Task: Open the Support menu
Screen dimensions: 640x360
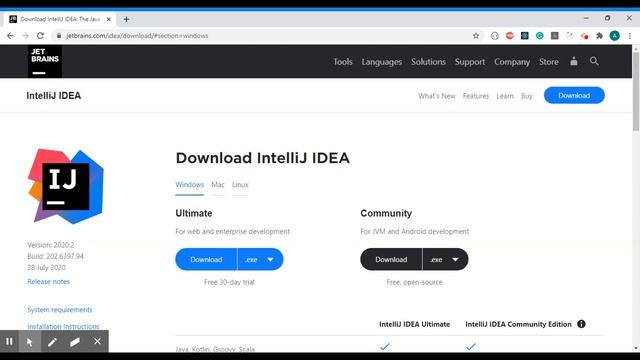Action: click(x=470, y=62)
